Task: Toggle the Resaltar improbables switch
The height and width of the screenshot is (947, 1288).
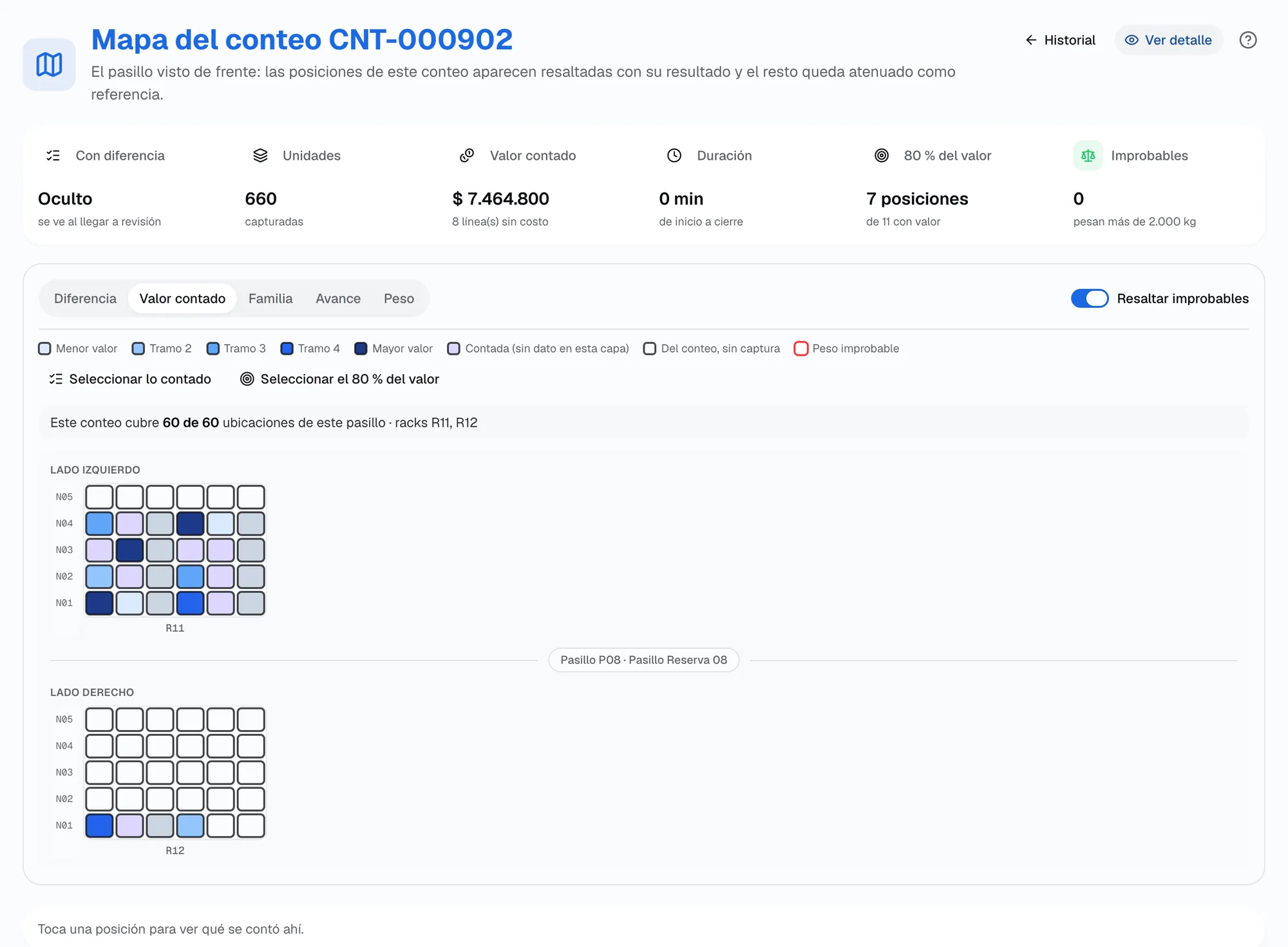Action: [x=1090, y=299]
